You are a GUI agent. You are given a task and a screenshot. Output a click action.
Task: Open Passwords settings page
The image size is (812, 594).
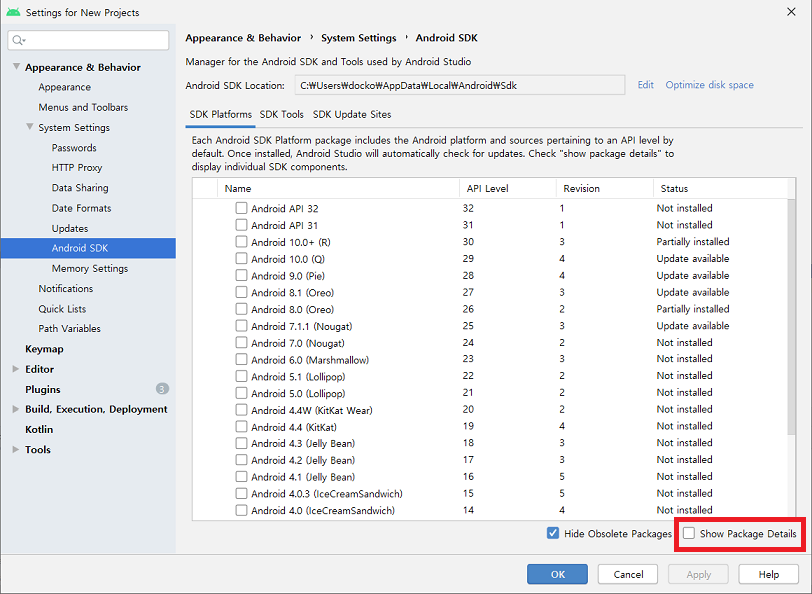coord(74,148)
